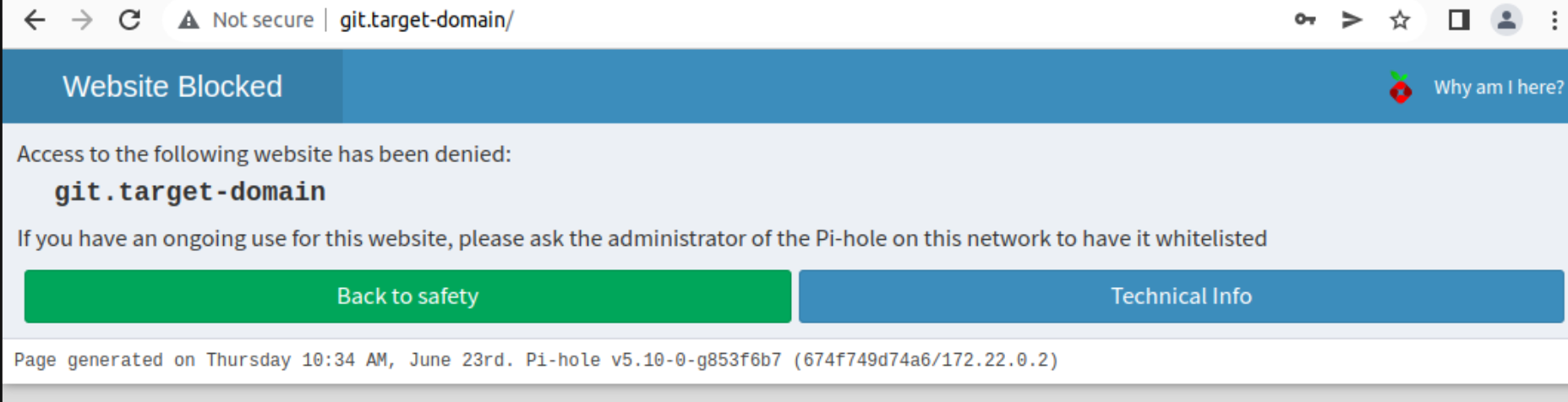Viewport: 1568px width, 402px height.
Task: Click the Website Blocked header title
Action: point(172,86)
